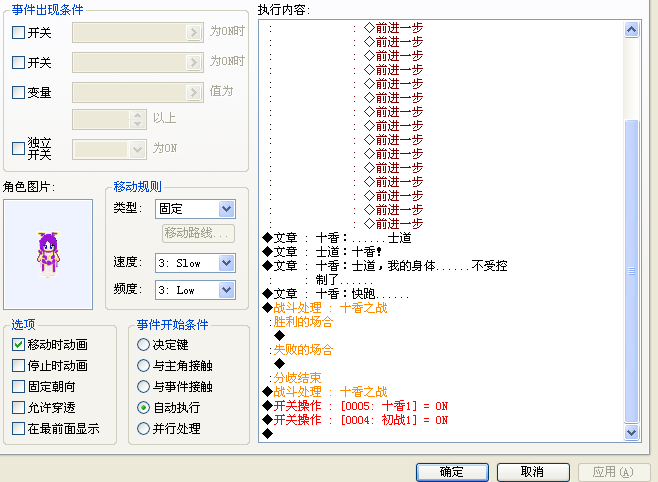Click the second 开关 selector arrow
This screenshot has height=482, width=658.
click(x=193, y=63)
